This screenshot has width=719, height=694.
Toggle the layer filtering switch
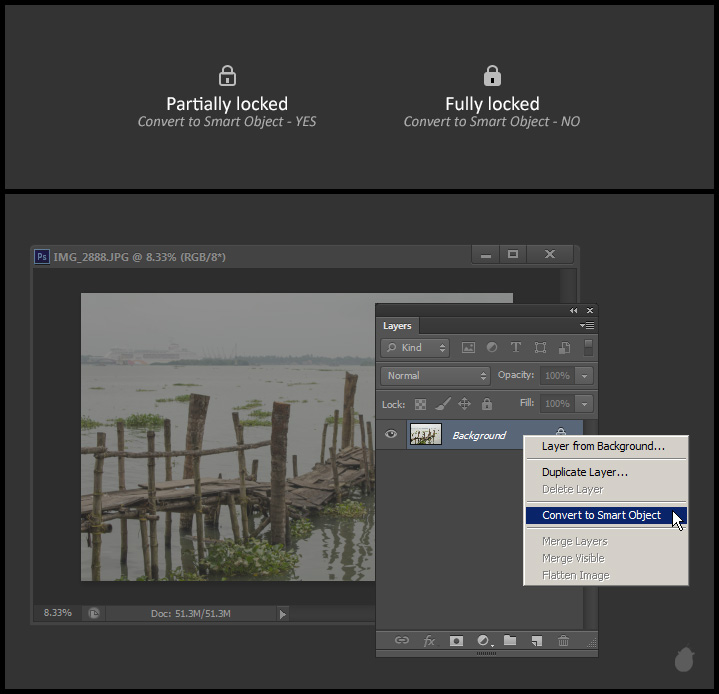[x=588, y=347]
